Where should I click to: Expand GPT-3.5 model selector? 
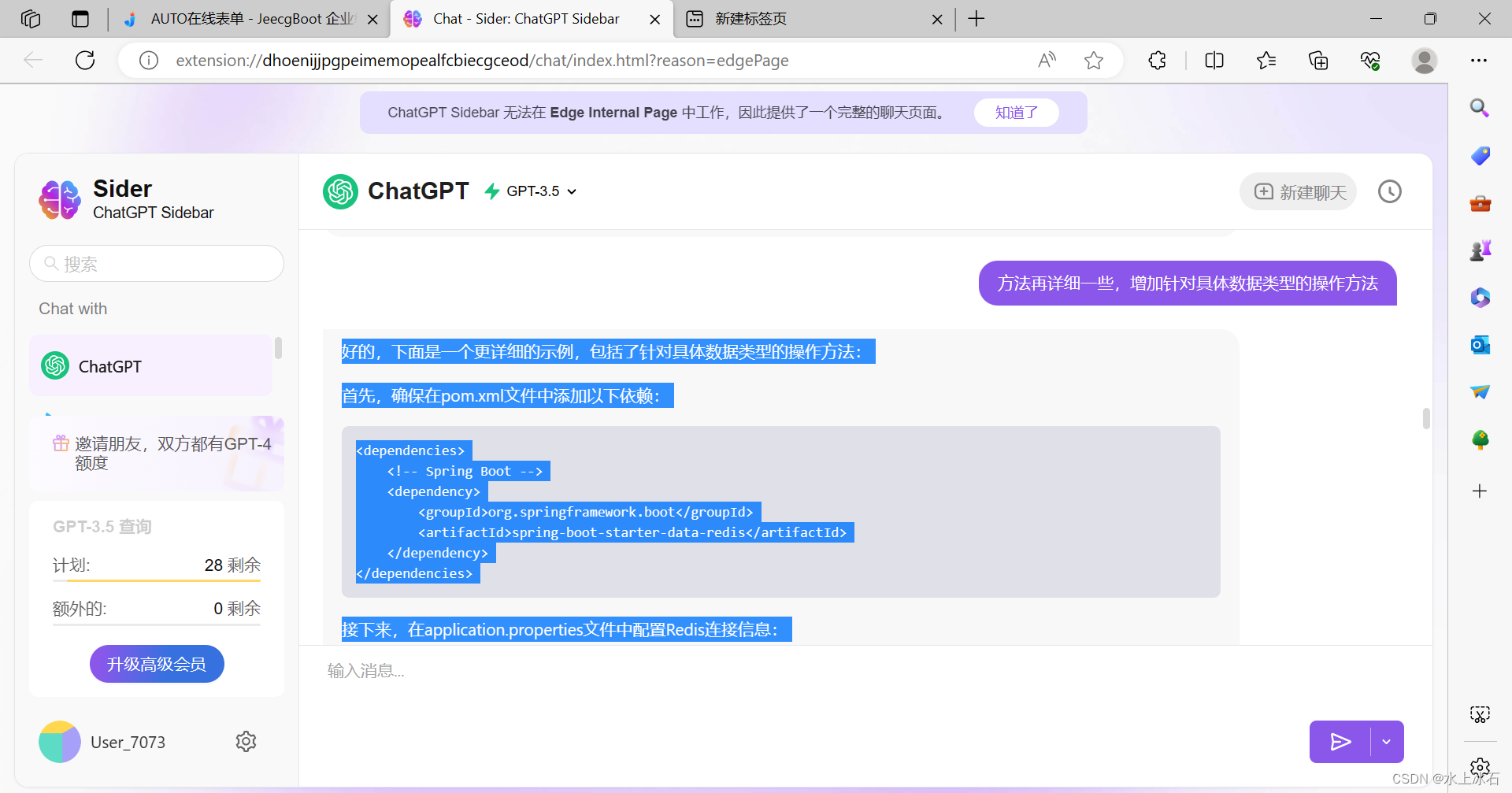[x=532, y=191]
